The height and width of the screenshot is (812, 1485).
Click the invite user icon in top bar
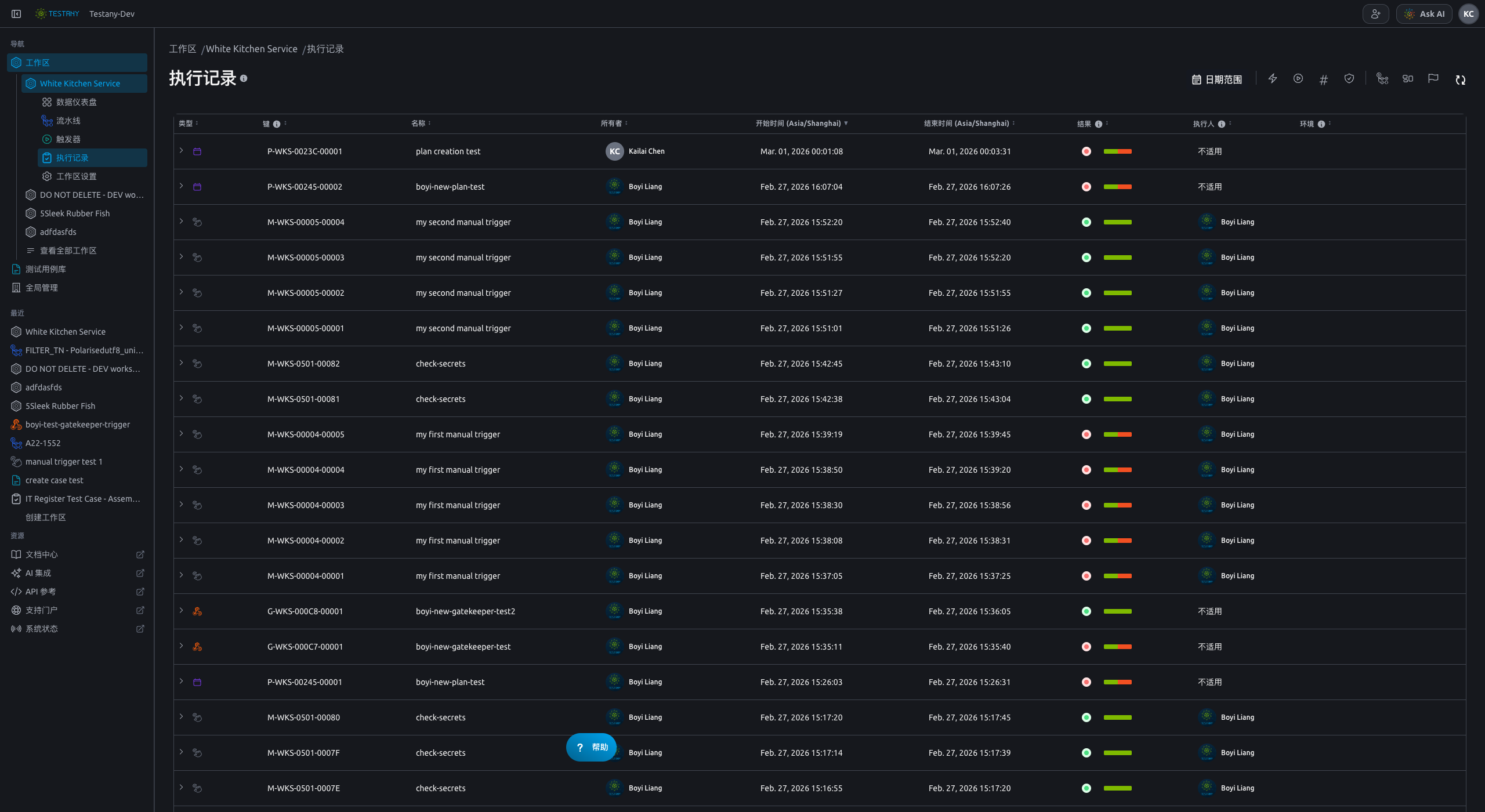[x=1376, y=14]
